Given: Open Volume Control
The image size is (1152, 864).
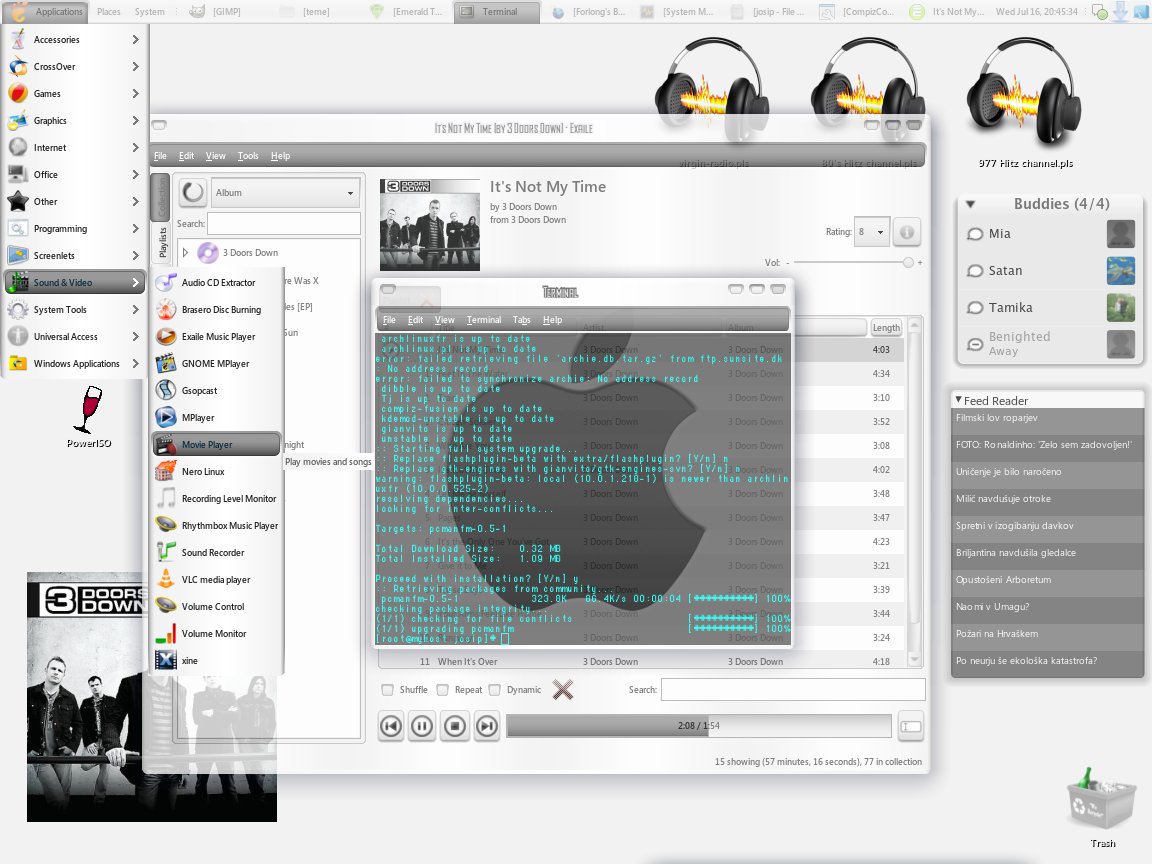Looking at the screenshot, I should (217, 607).
